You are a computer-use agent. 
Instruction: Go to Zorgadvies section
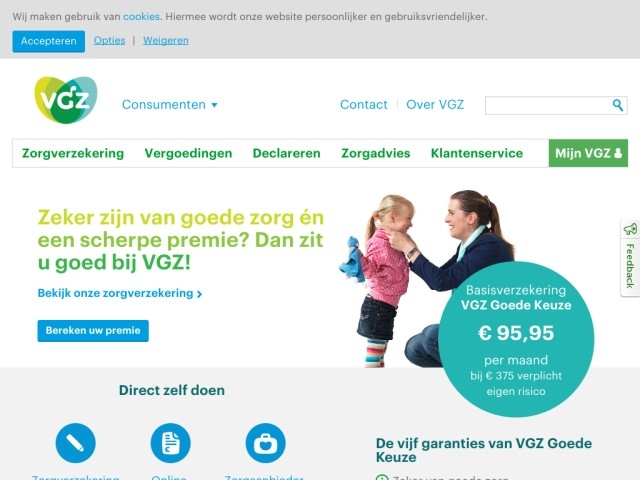(x=376, y=153)
